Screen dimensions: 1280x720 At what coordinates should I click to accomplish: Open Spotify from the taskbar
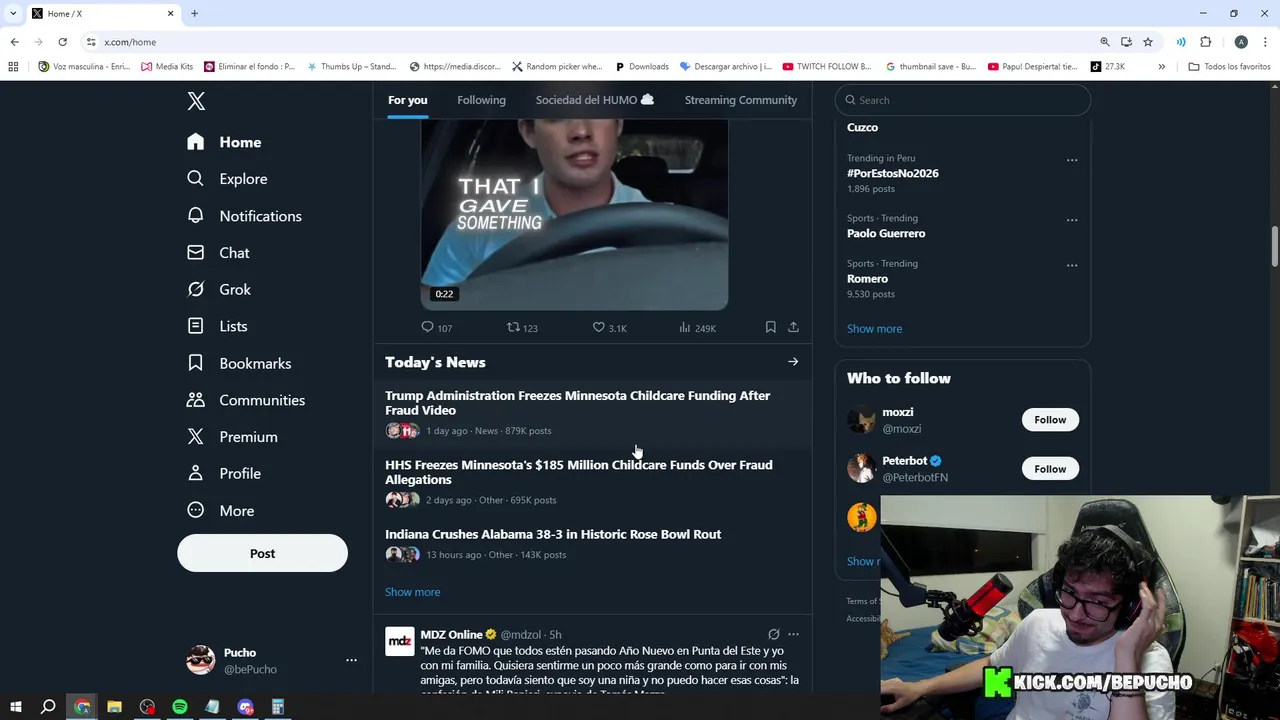pos(180,707)
